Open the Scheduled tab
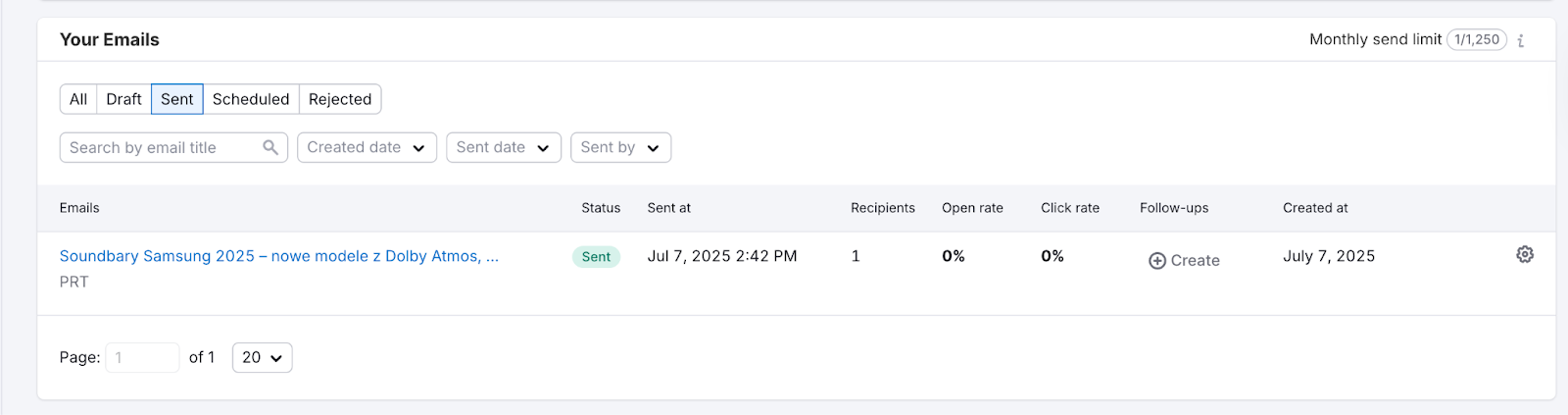The height and width of the screenshot is (415, 1568). pyautogui.click(x=251, y=99)
